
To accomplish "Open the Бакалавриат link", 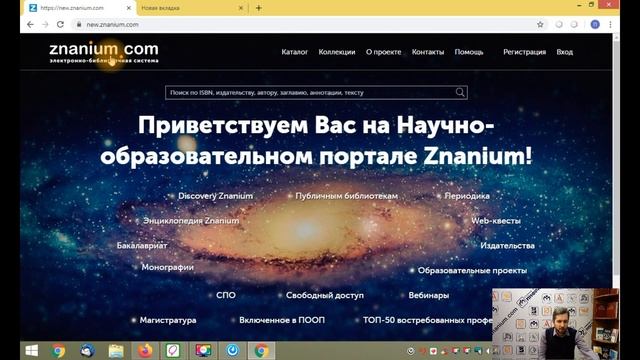I will click(142, 246).
